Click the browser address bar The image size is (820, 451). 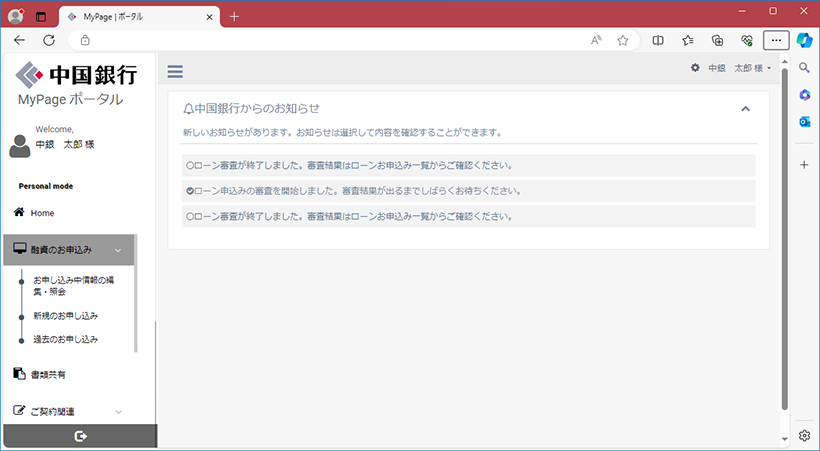[x=330, y=40]
